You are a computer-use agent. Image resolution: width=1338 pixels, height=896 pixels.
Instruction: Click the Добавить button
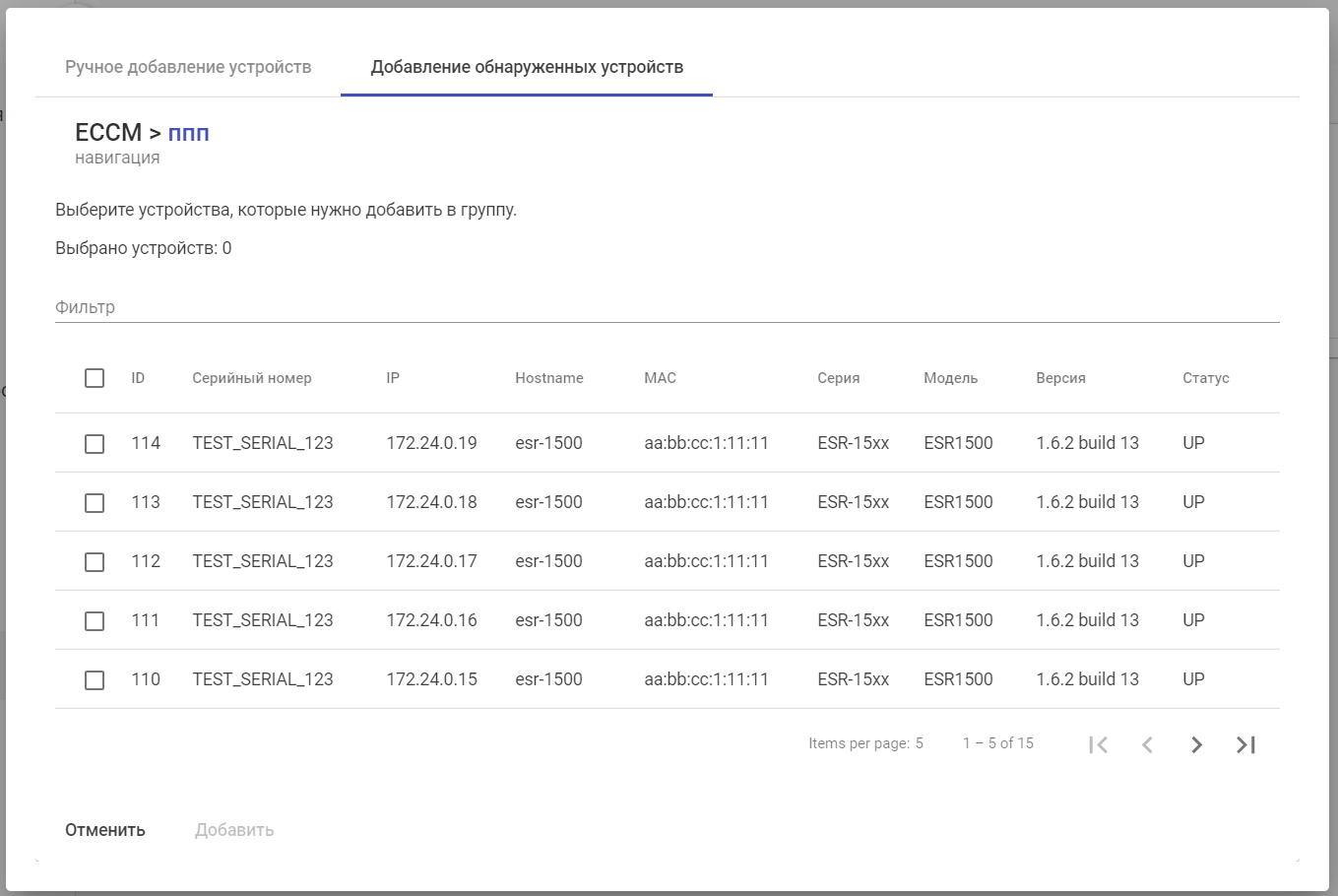234,830
